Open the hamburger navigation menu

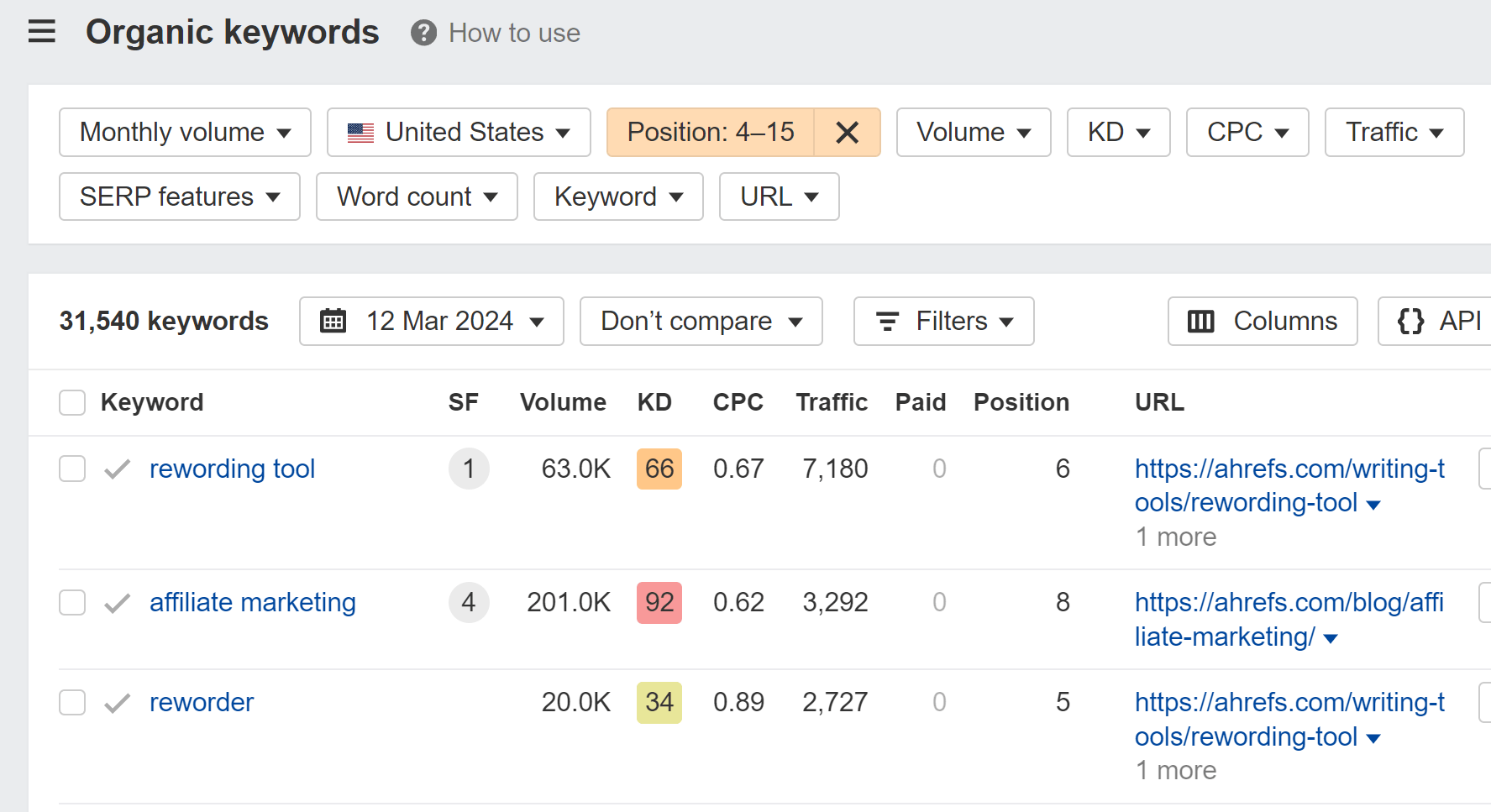pyautogui.click(x=41, y=31)
